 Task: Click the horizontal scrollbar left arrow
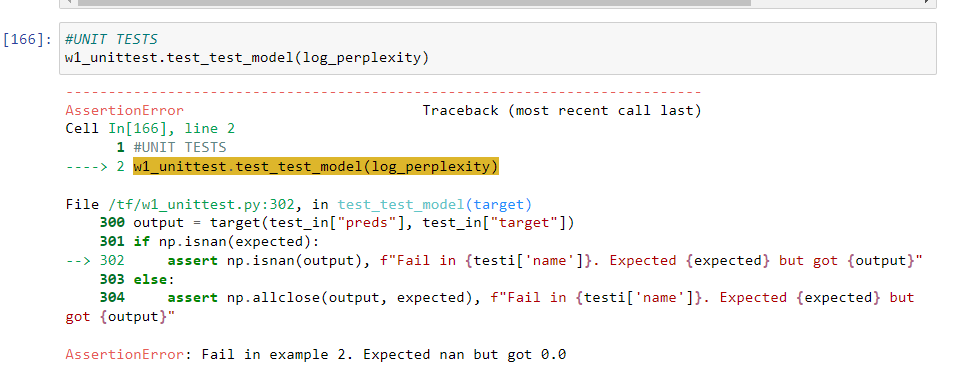[69, 2]
